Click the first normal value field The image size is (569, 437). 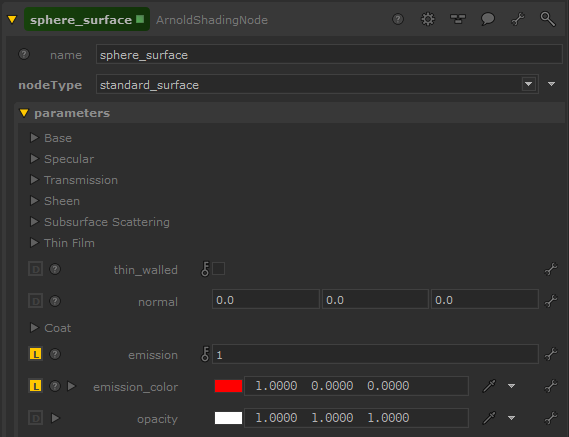point(266,299)
